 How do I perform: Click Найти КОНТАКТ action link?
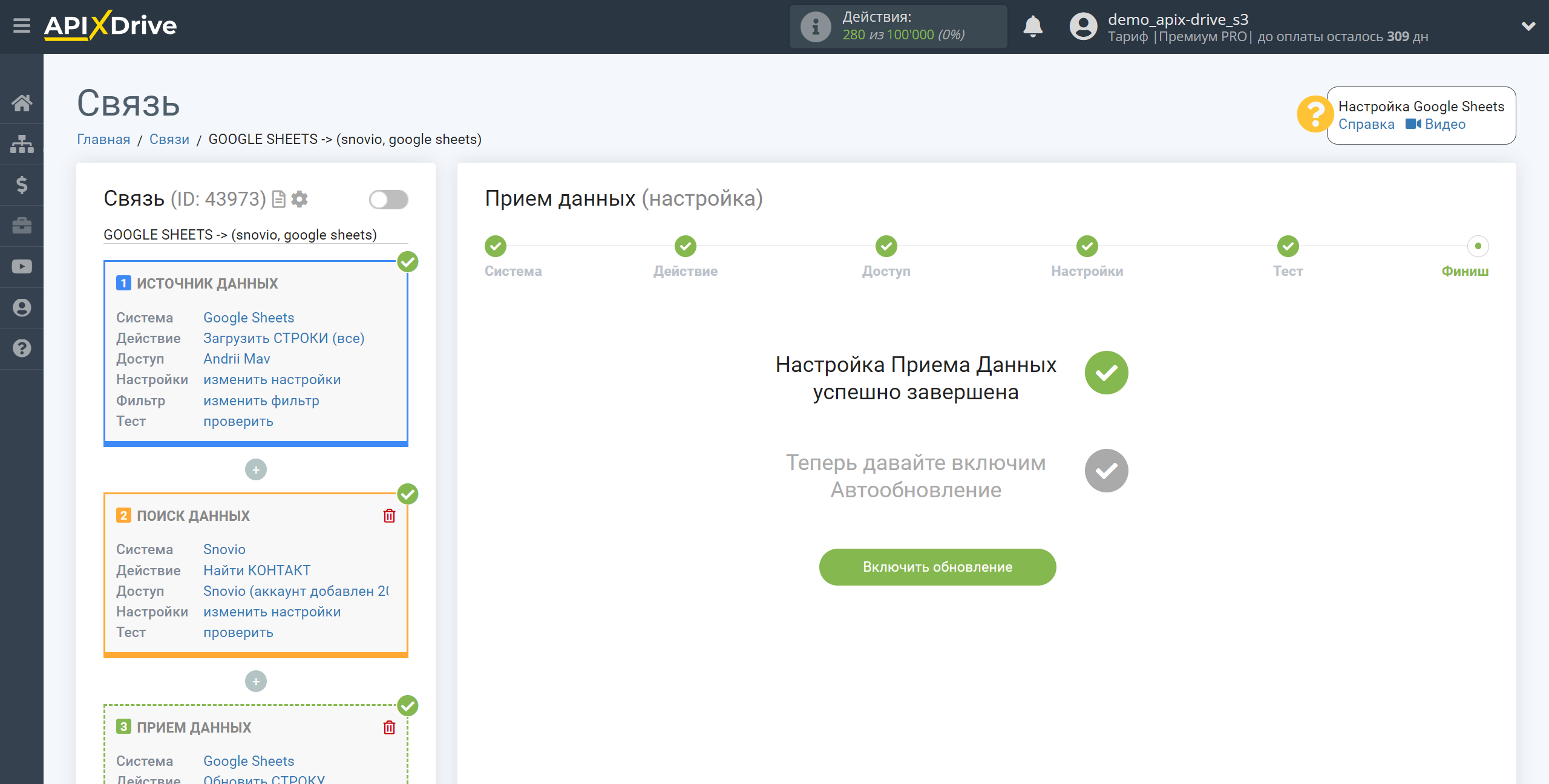[257, 570]
